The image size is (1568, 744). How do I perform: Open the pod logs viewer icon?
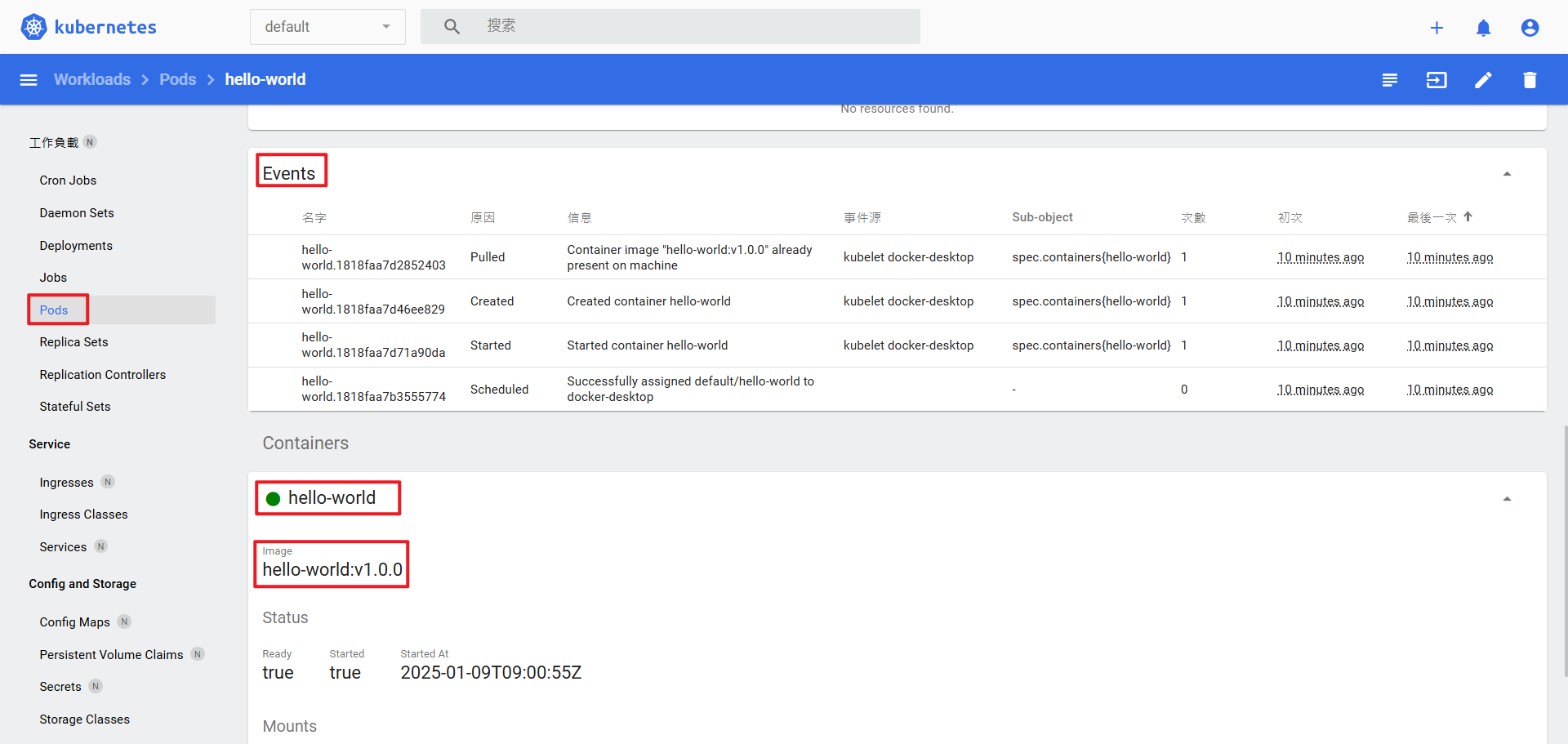point(1391,79)
